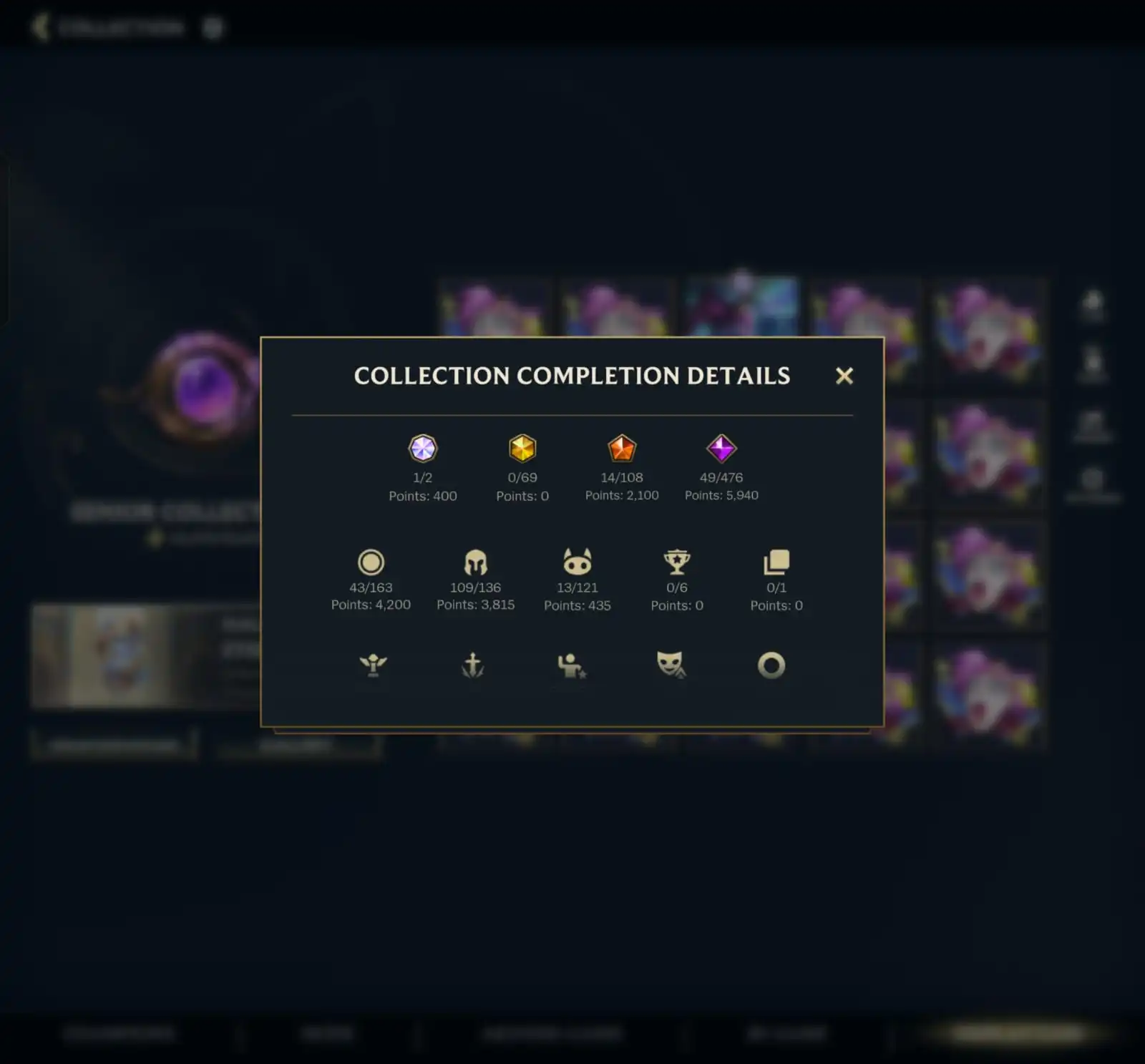Viewport: 1145px width, 1064px height.
Task: Click the Points: 5,940 label
Action: [721, 495]
